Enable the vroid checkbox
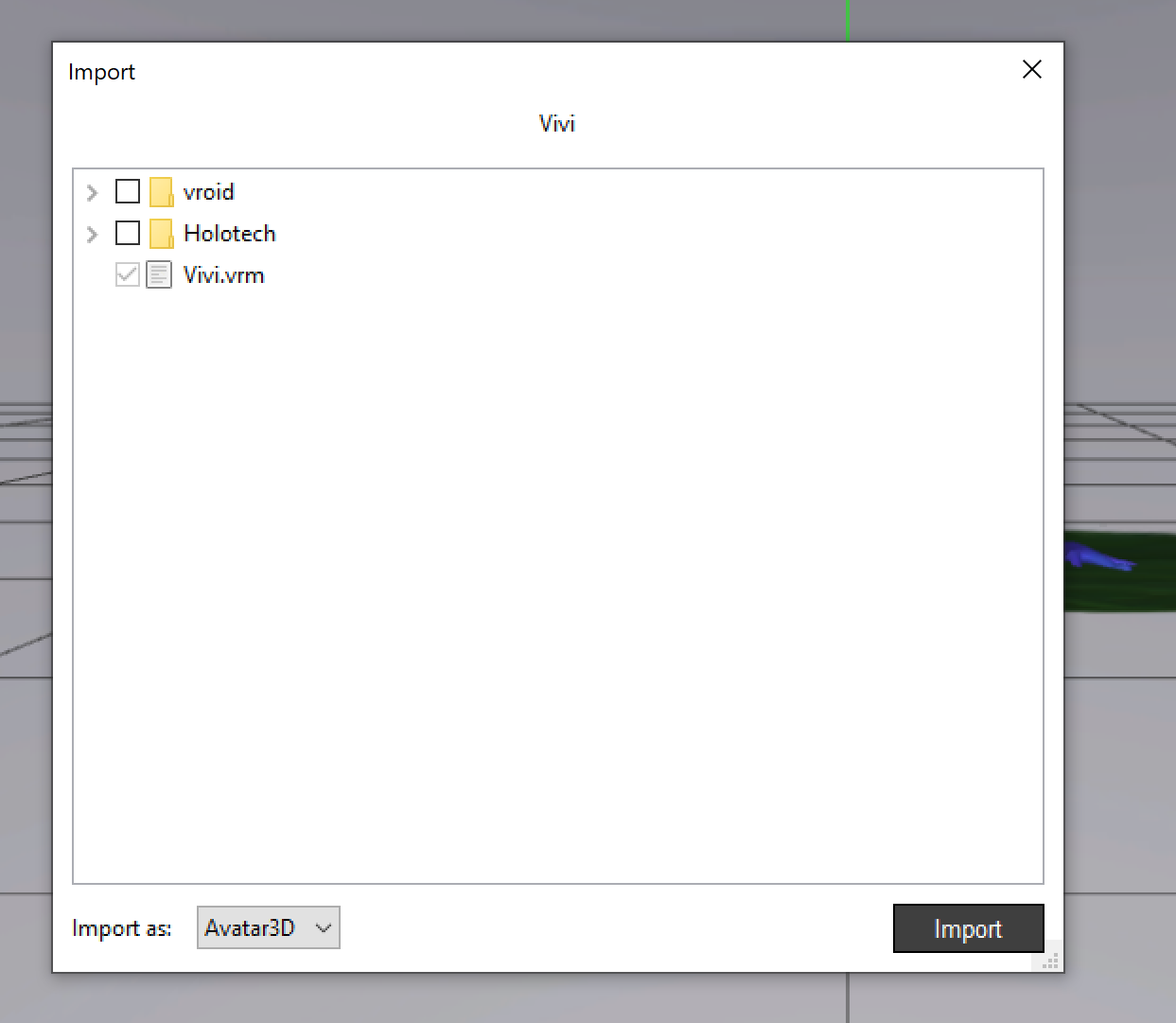 128,191
